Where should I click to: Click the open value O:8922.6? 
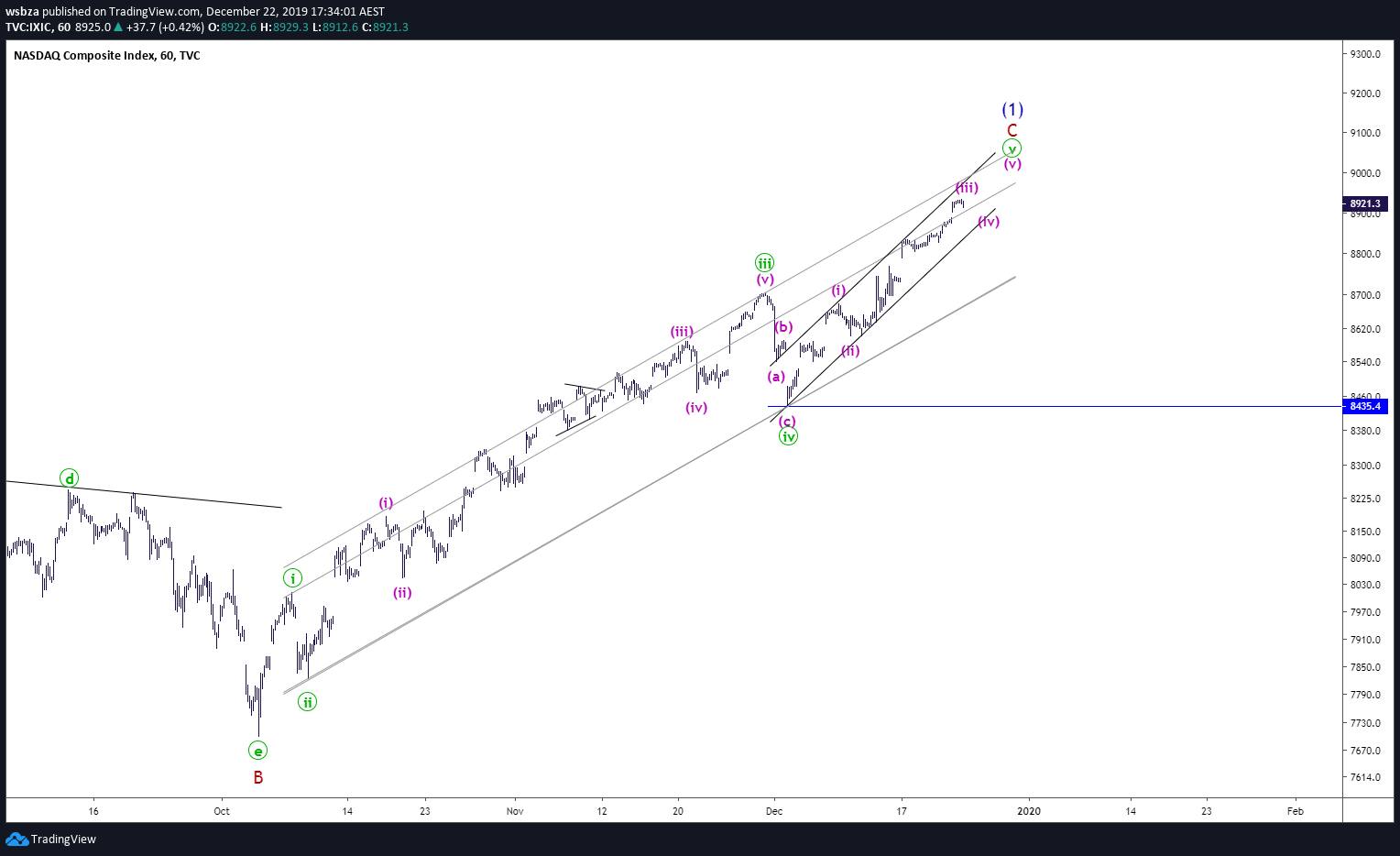pyautogui.click(x=233, y=27)
